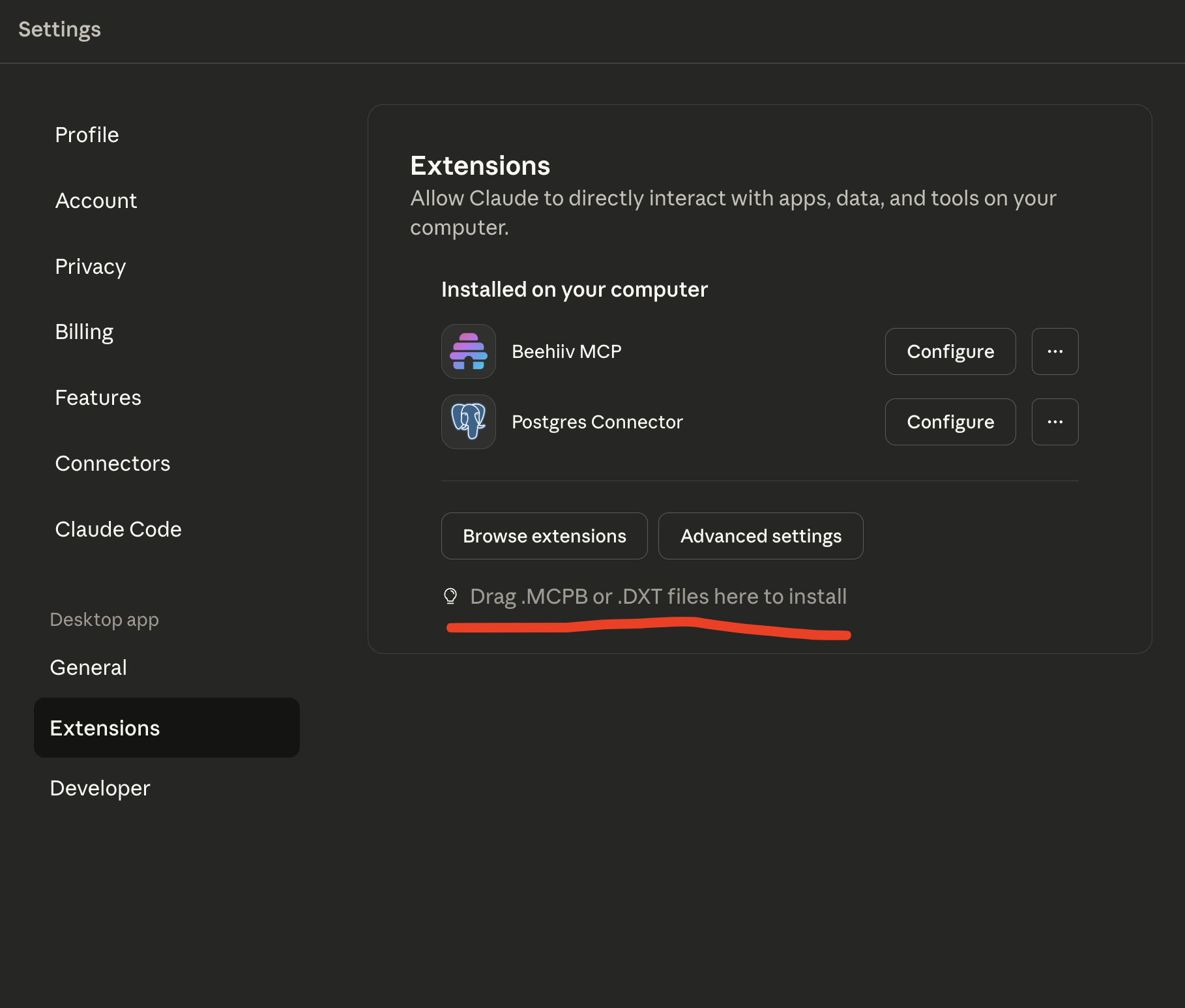Configure the Postgres Connector extension
The width and height of the screenshot is (1185, 1008).
pyautogui.click(x=950, y=422)
